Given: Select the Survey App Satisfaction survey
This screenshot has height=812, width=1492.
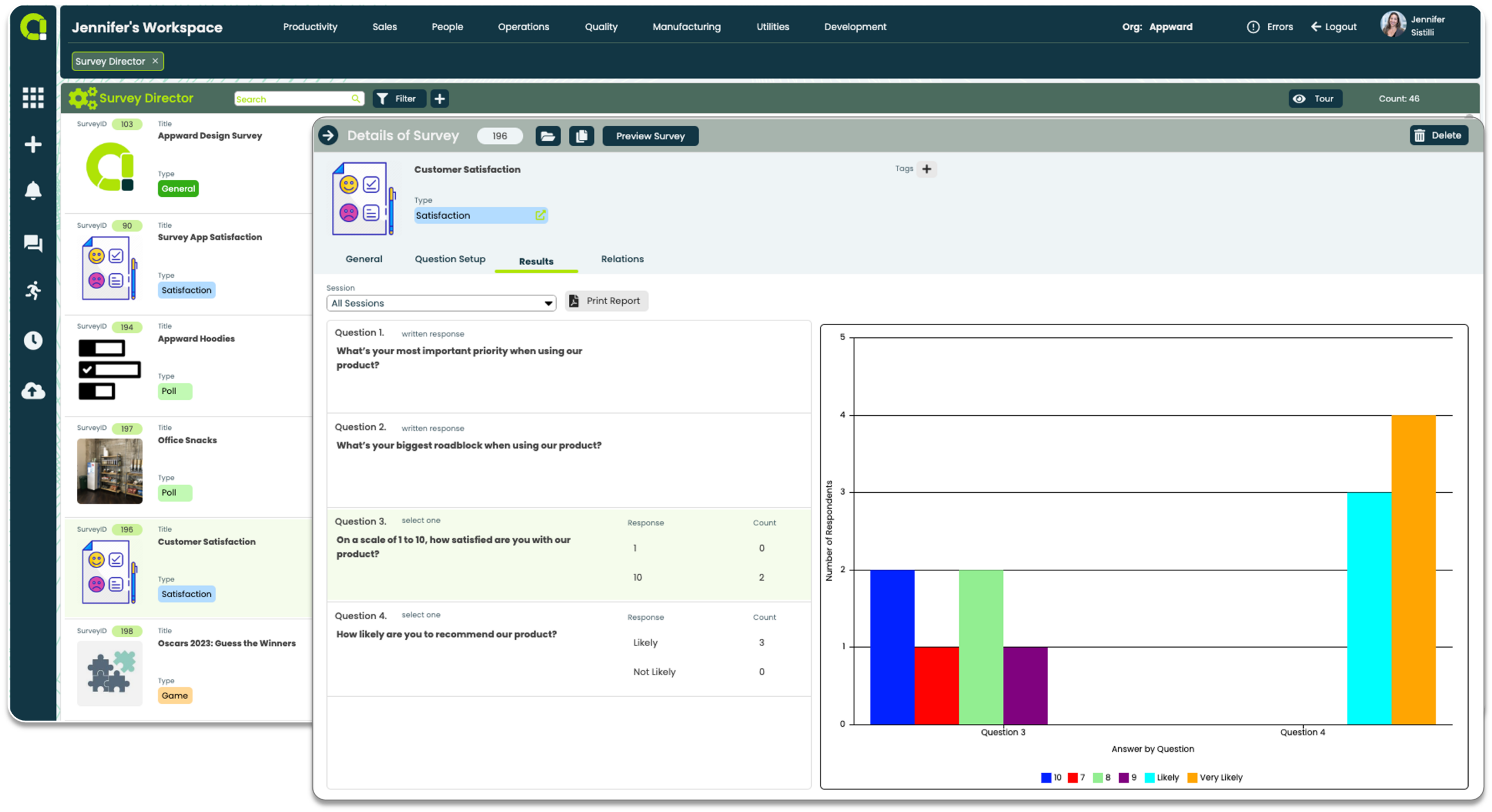Looking at the screenshot, I should tap(188, 264).
